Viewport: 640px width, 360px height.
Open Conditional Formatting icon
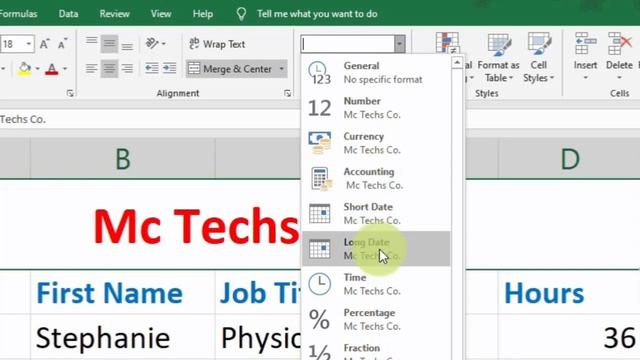click(x=447, y=42)
